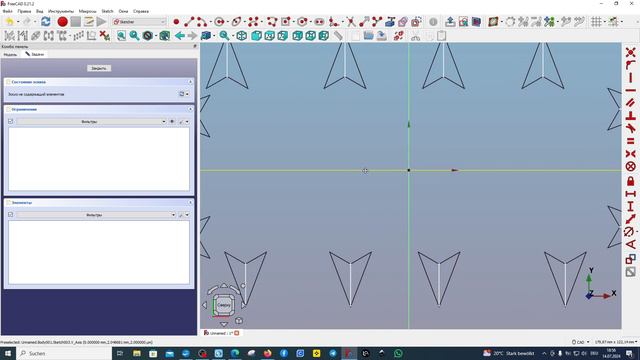The height and width of the screenshot is (360, 640).
Task: Apply the Coincident constraint icon
Action: pos(631,53)
